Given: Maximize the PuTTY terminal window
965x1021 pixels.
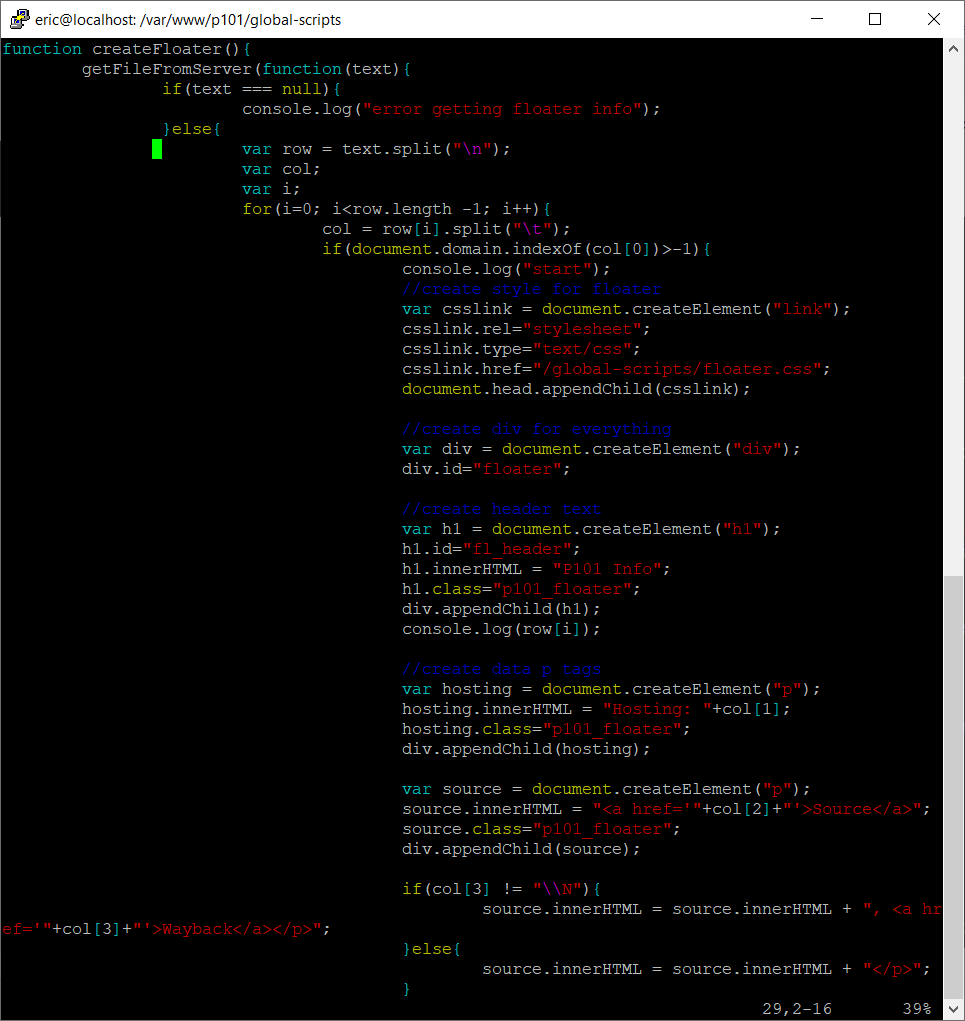Looking at the screenshot, I should pos(875,20).
